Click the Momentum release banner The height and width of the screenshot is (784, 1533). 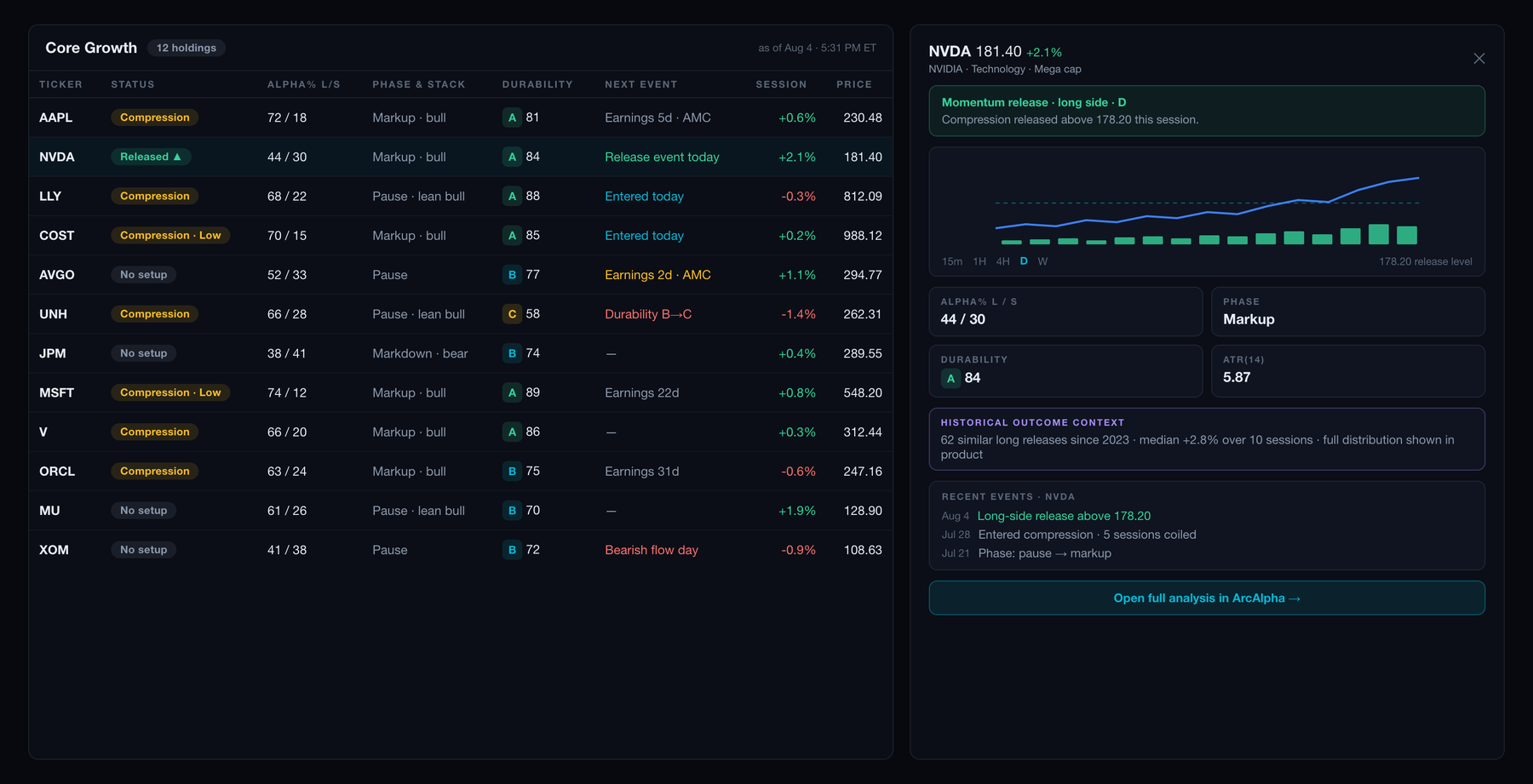click(1207, 111)
